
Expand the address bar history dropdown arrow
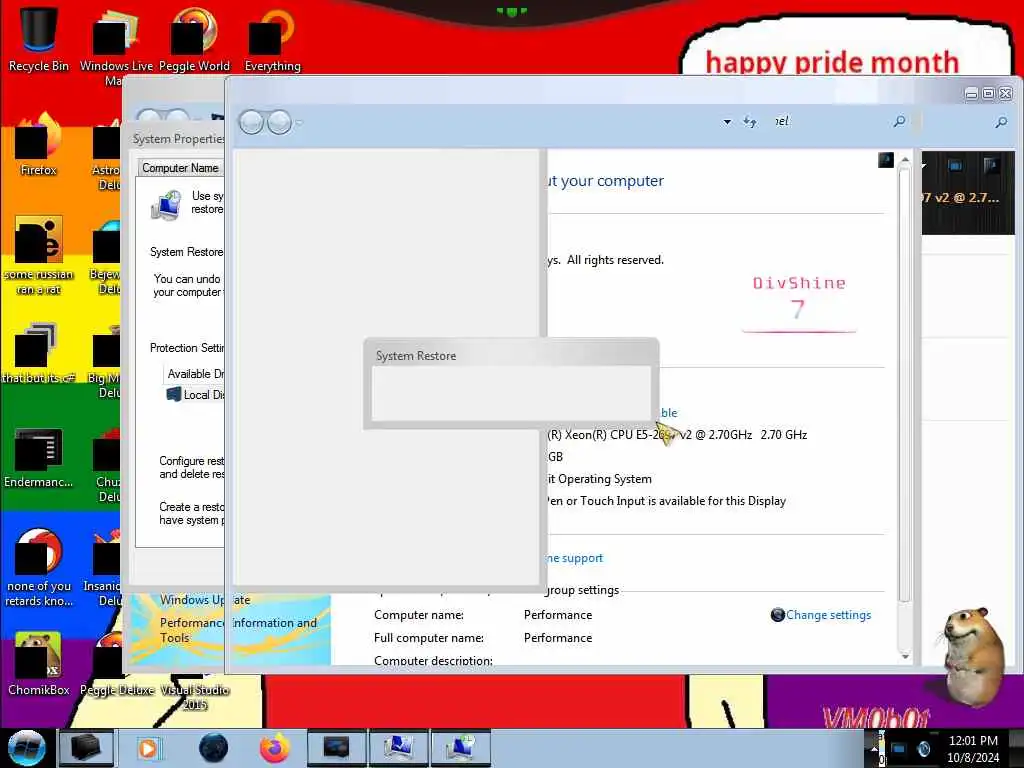coord(727,122)
